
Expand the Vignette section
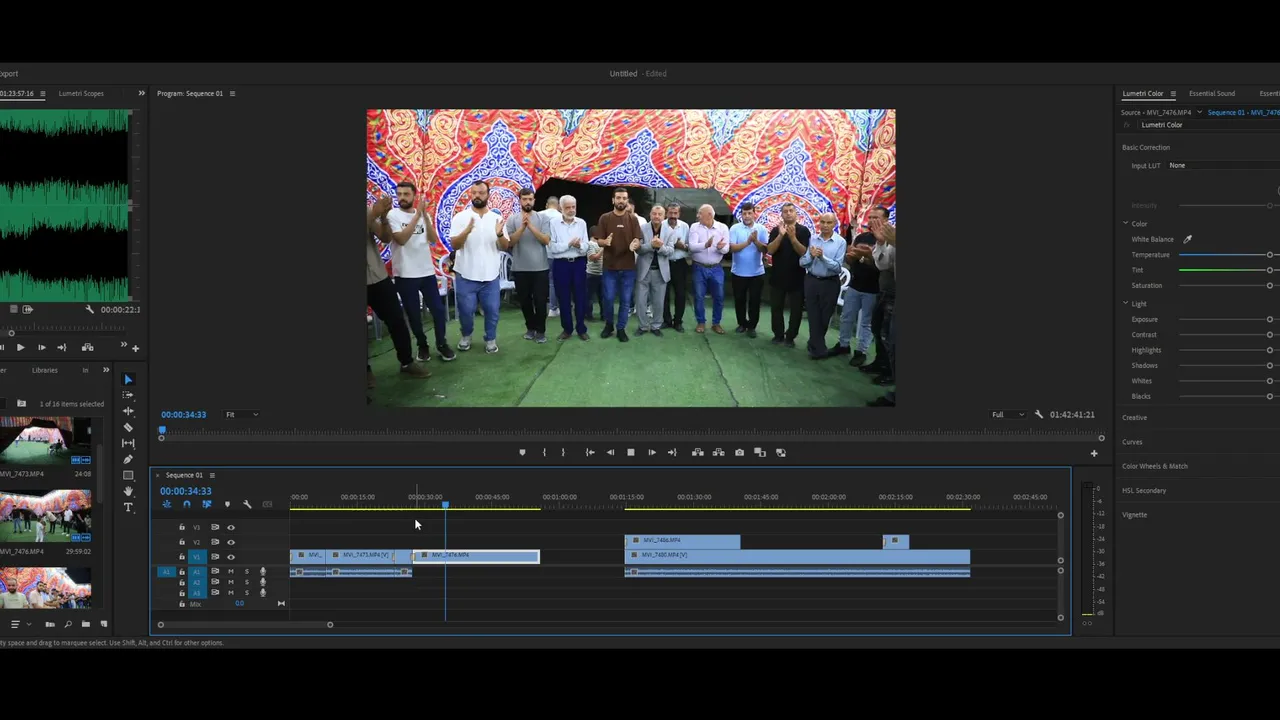pyautogui.click(x=1135, y=515)
